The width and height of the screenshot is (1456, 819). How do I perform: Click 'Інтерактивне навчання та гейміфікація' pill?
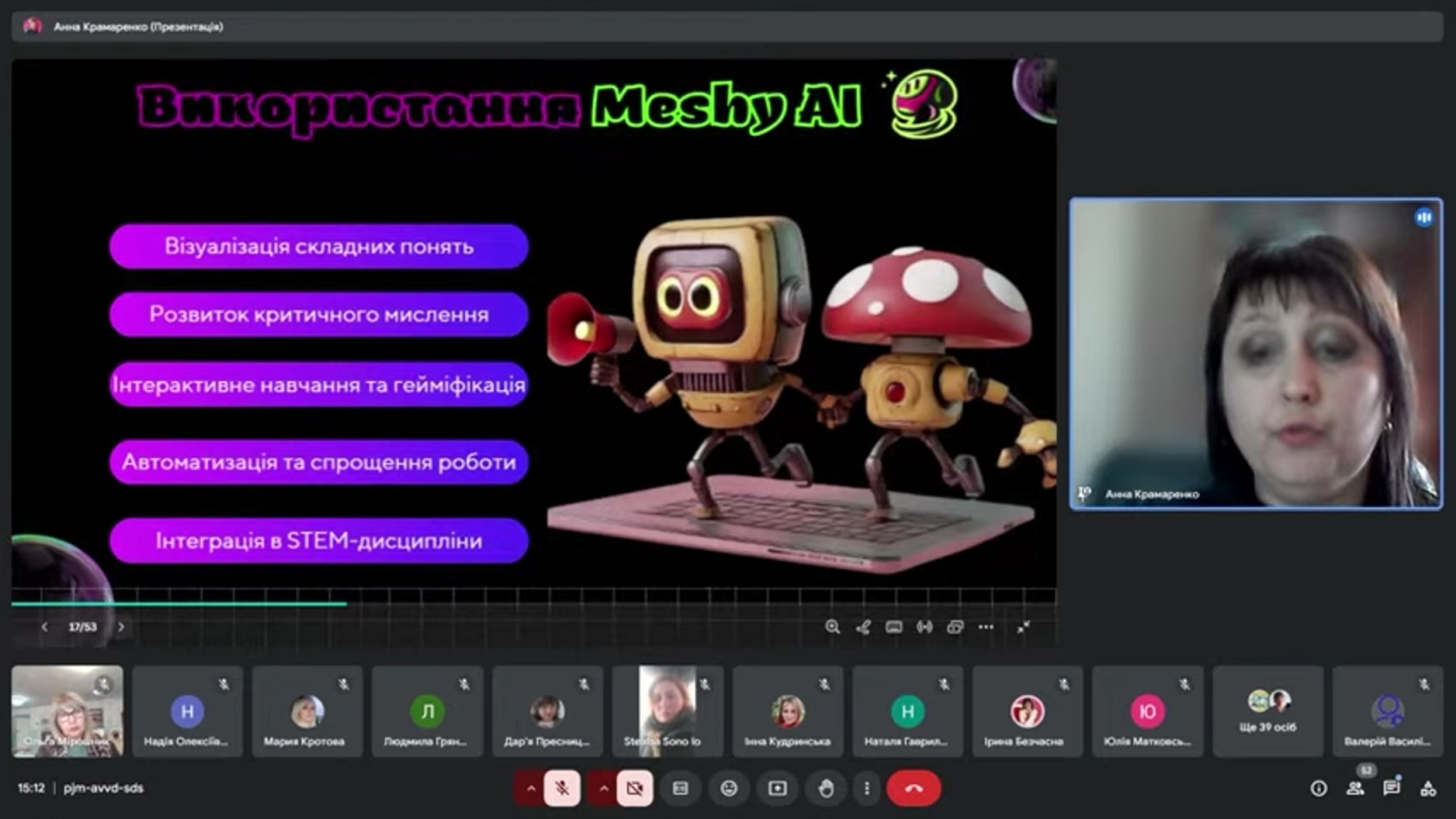click(319, 385)
